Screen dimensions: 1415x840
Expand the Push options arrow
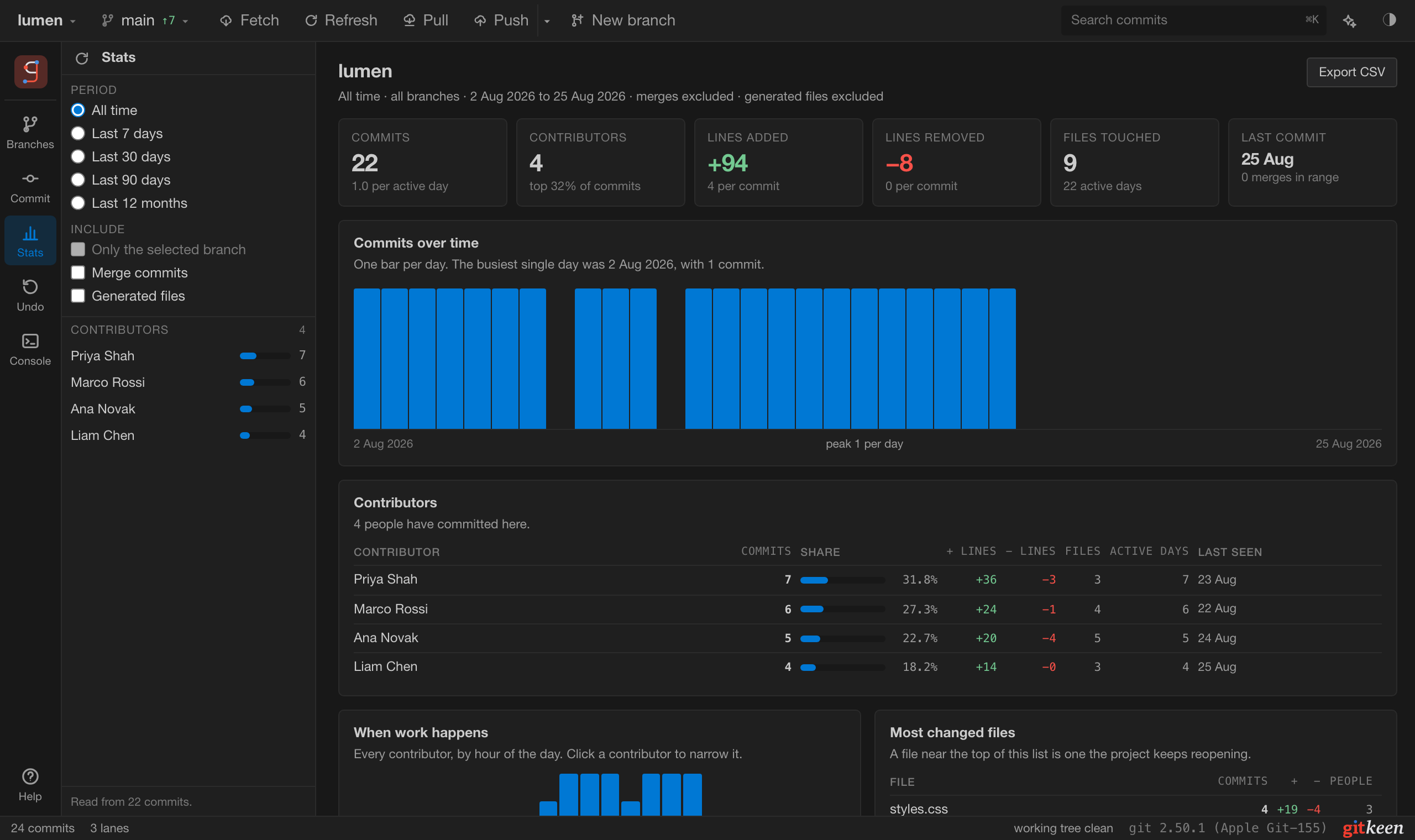(x=547, y=20)
